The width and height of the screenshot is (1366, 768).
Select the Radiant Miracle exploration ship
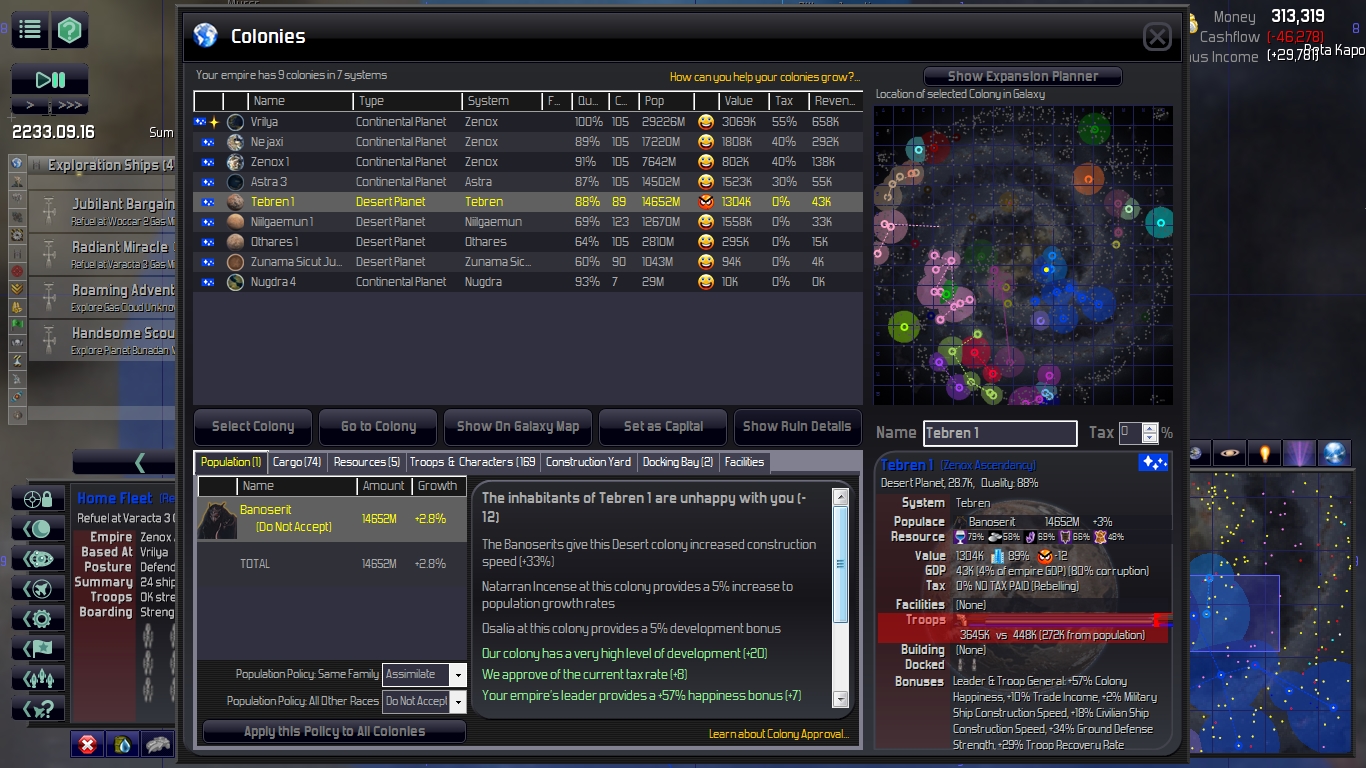100,254
